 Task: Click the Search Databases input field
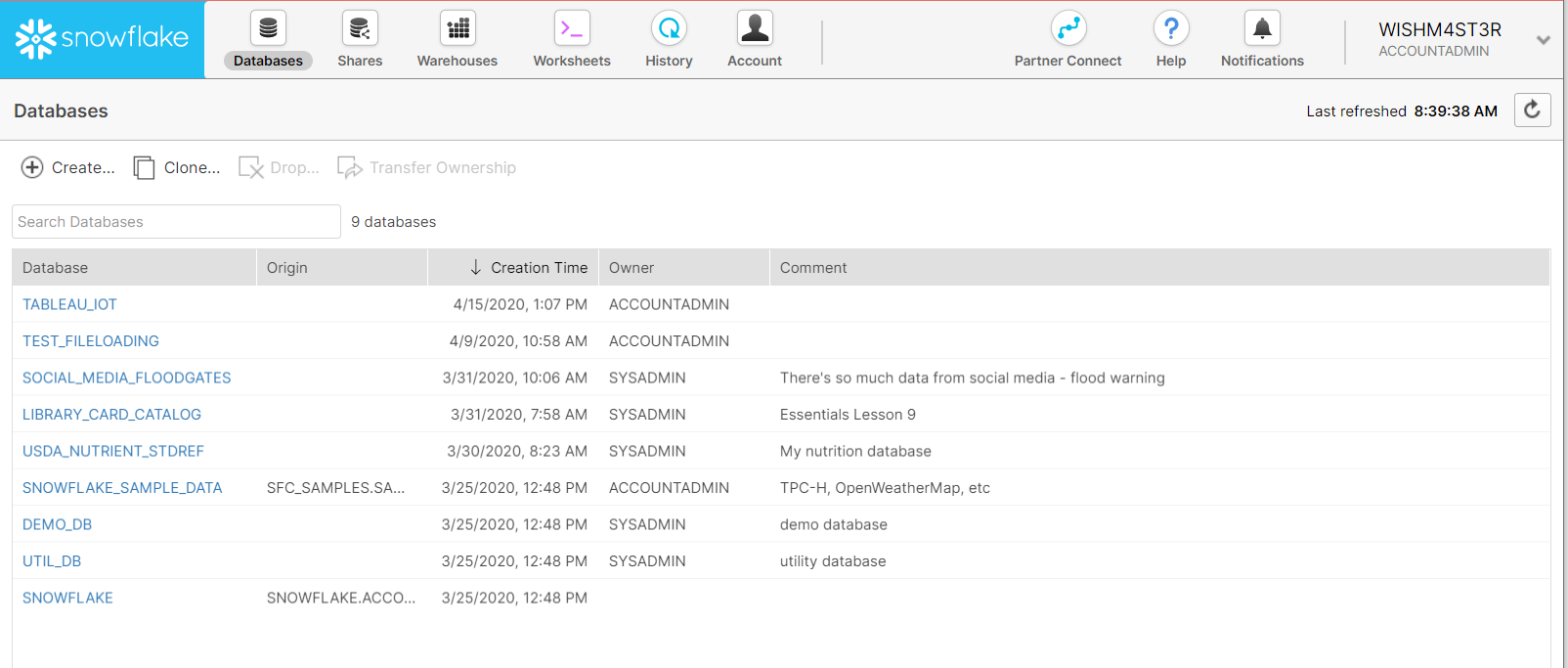pos(176,222)
